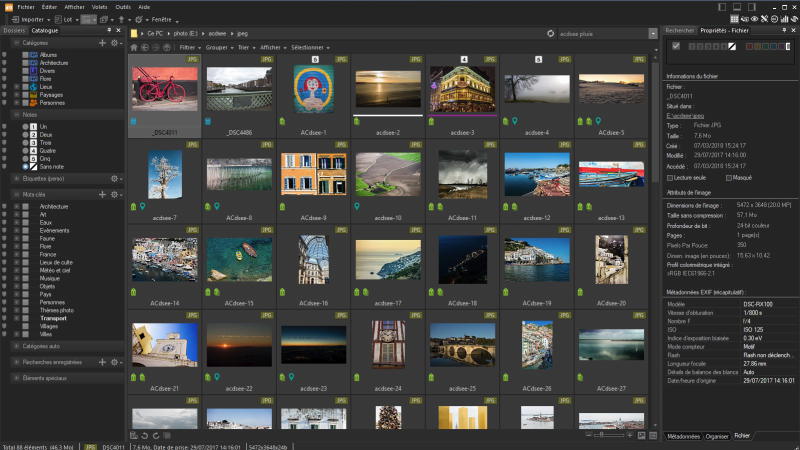Open the Métadonnées bottom tab
The image size is (800, 450).
pos(683,436)
